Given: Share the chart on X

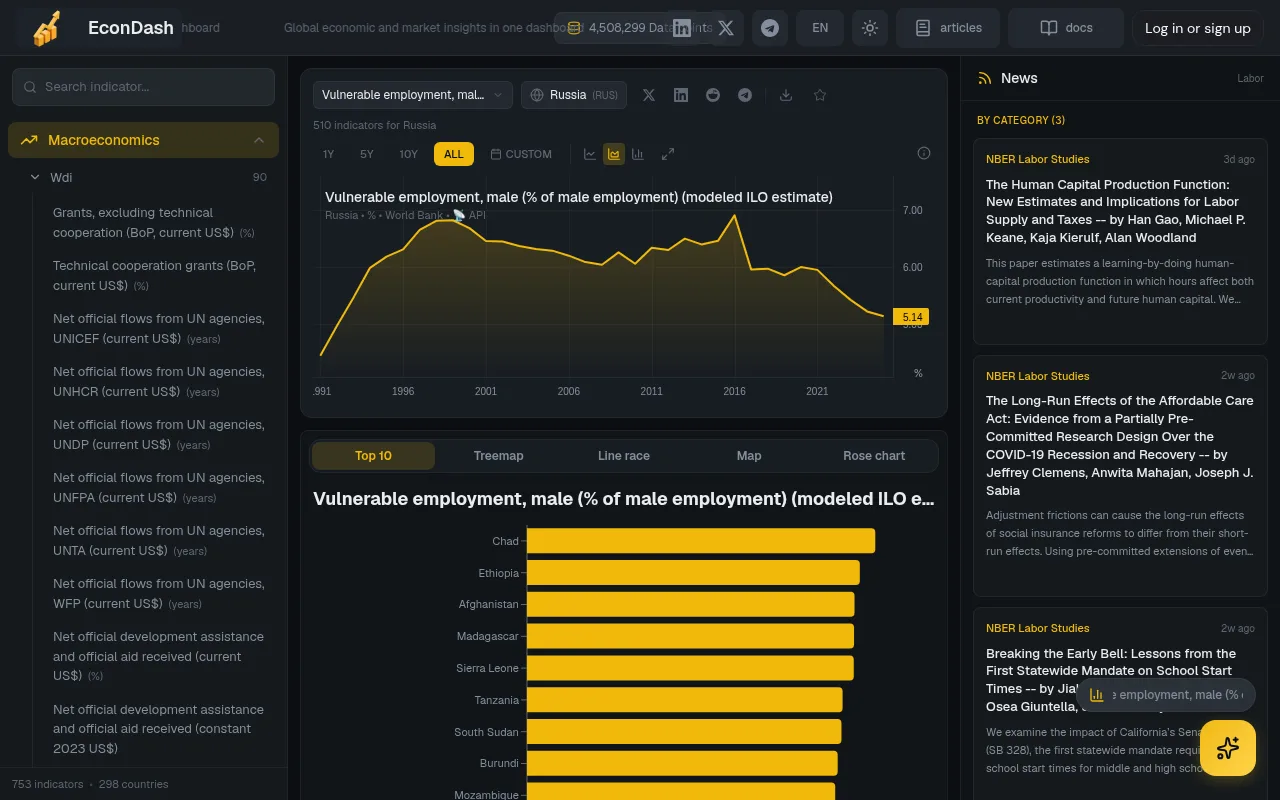Looking at the screenshot, I should (x=649, y=95).
